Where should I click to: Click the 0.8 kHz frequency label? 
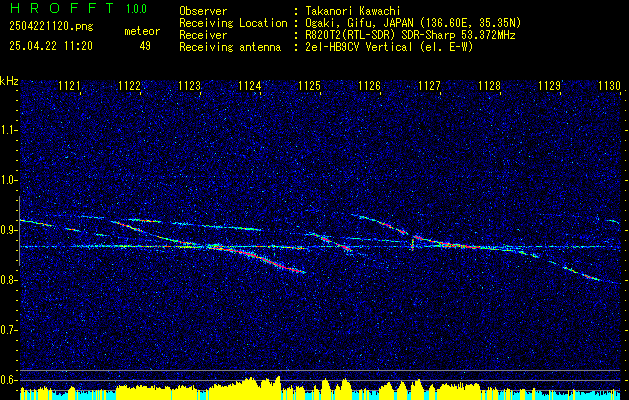click(x=8, y=280)
